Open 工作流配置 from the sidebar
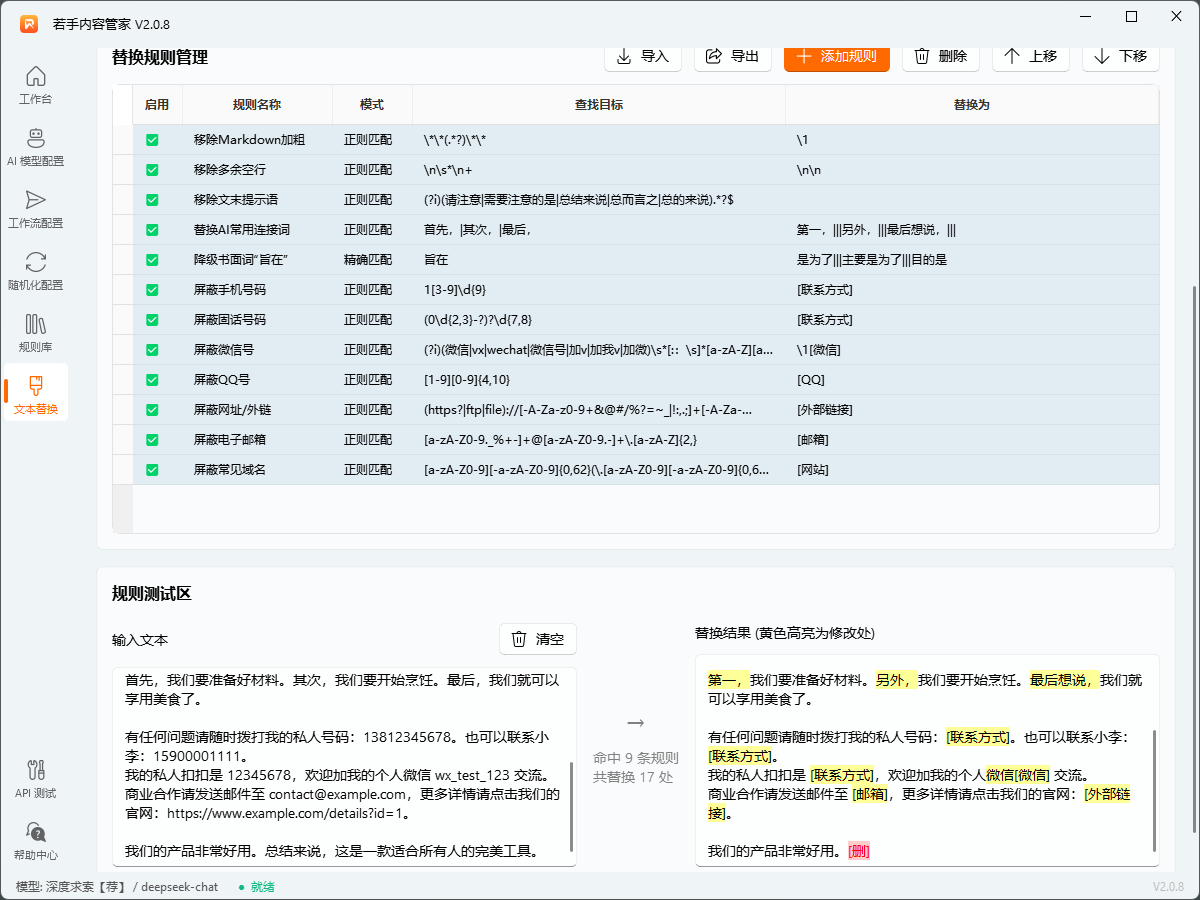 tap(35, 207)
